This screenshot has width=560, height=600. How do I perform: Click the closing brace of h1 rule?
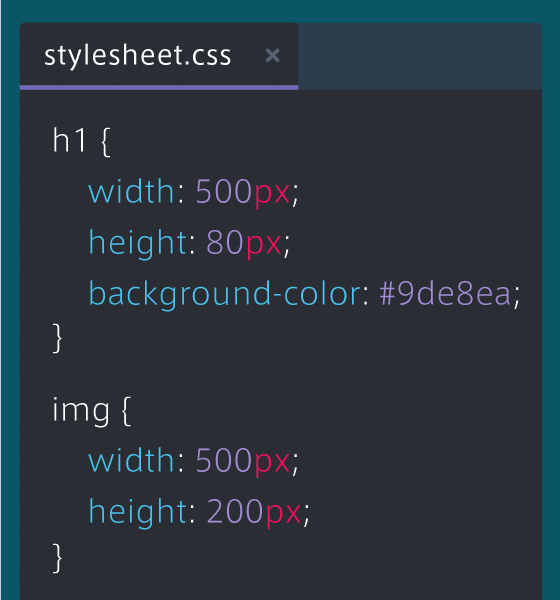(57, 338)
